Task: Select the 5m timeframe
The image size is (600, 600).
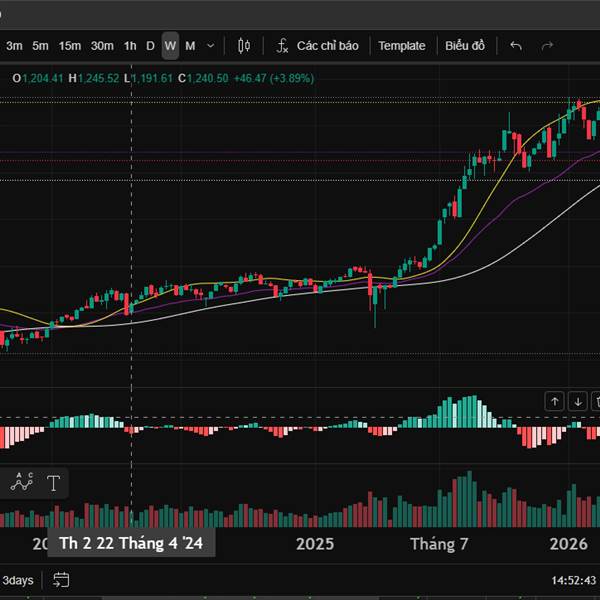Action: point(40,46)
